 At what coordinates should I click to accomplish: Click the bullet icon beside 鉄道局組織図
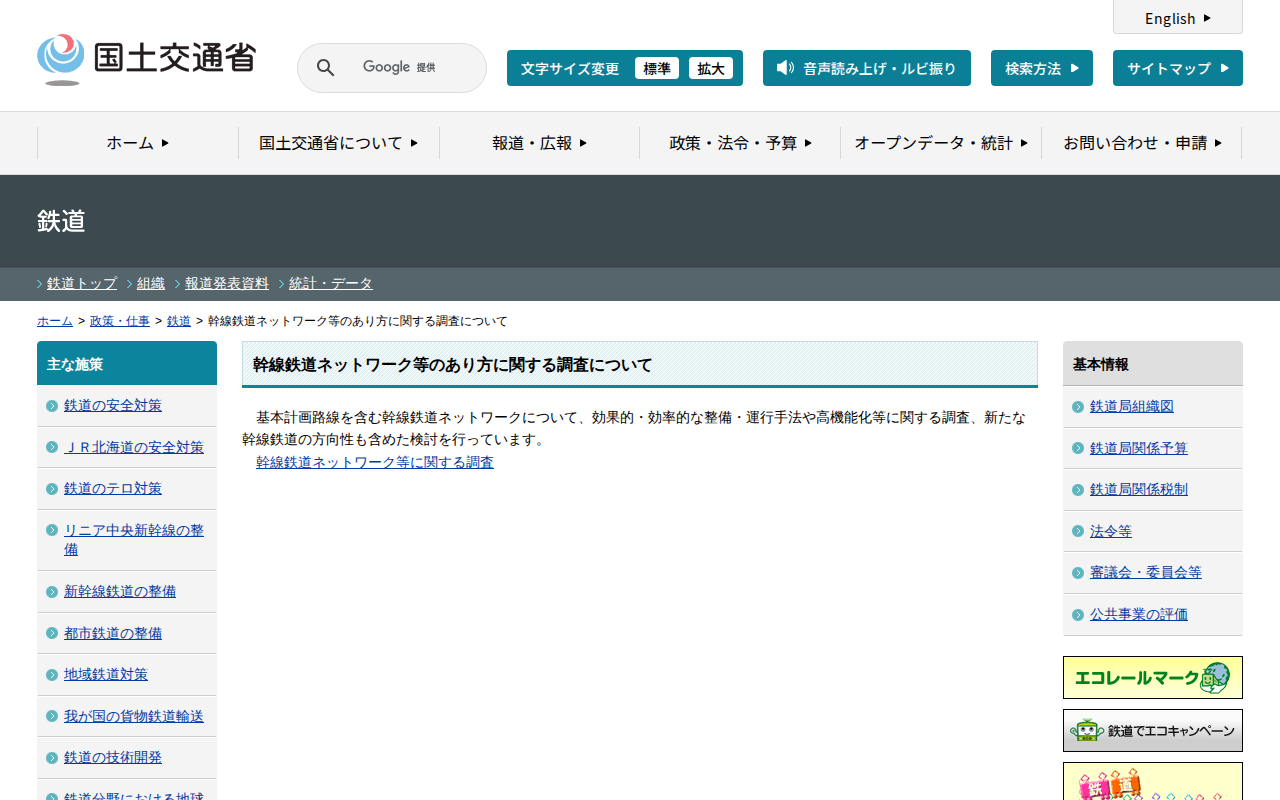click(x=1078, y=407)
